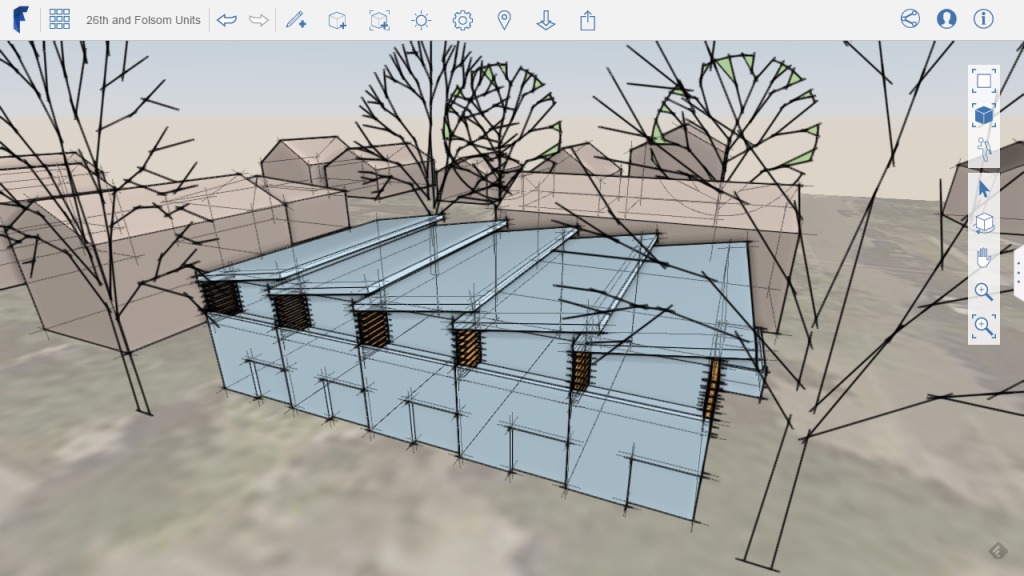Click the location pin tool
Image resolution: width=1024 pixels, height=576 pixels.
504,19
